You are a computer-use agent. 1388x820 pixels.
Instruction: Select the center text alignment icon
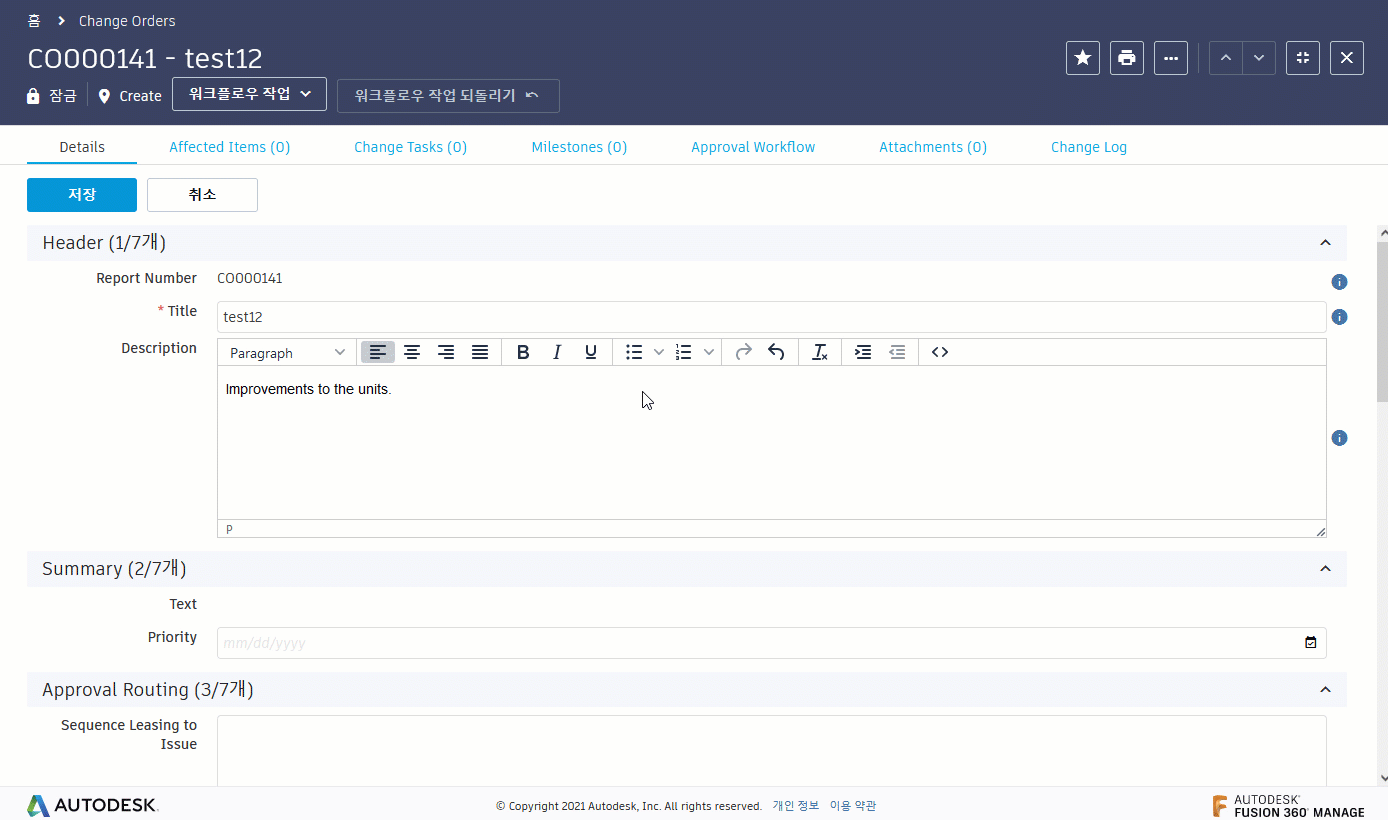412,351
